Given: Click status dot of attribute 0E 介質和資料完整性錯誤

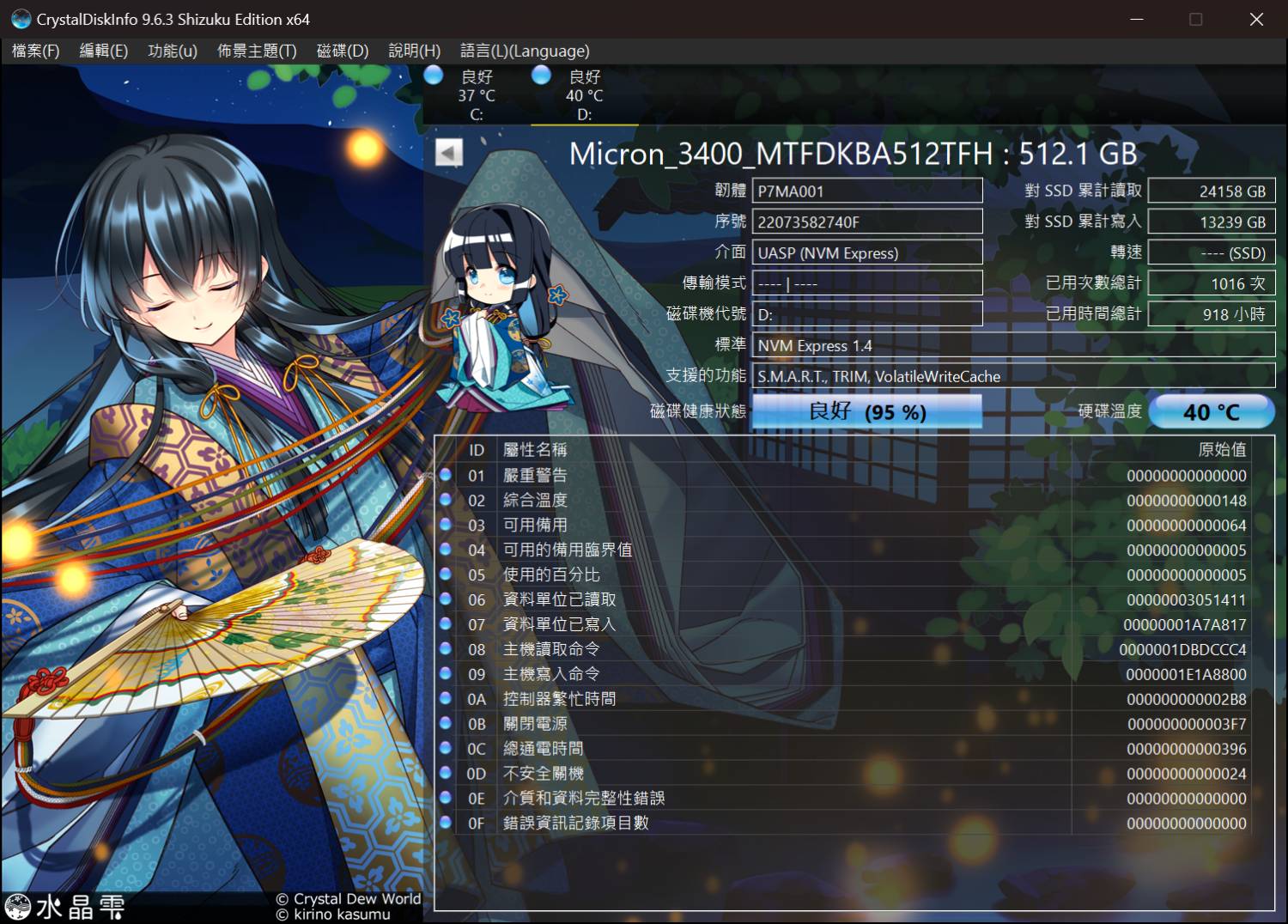Looking at the screenshot, I should pos(446,798).
